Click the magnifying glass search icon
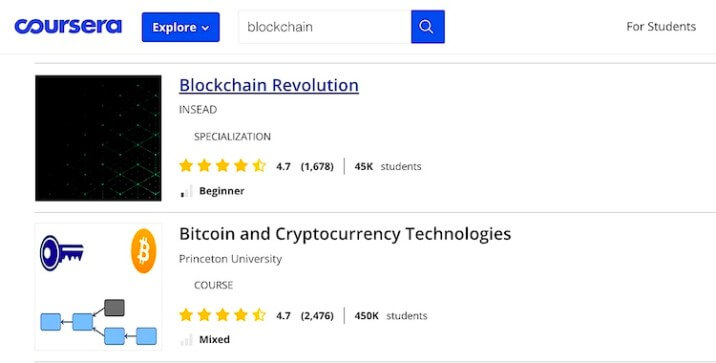 (x=427, y=27)
